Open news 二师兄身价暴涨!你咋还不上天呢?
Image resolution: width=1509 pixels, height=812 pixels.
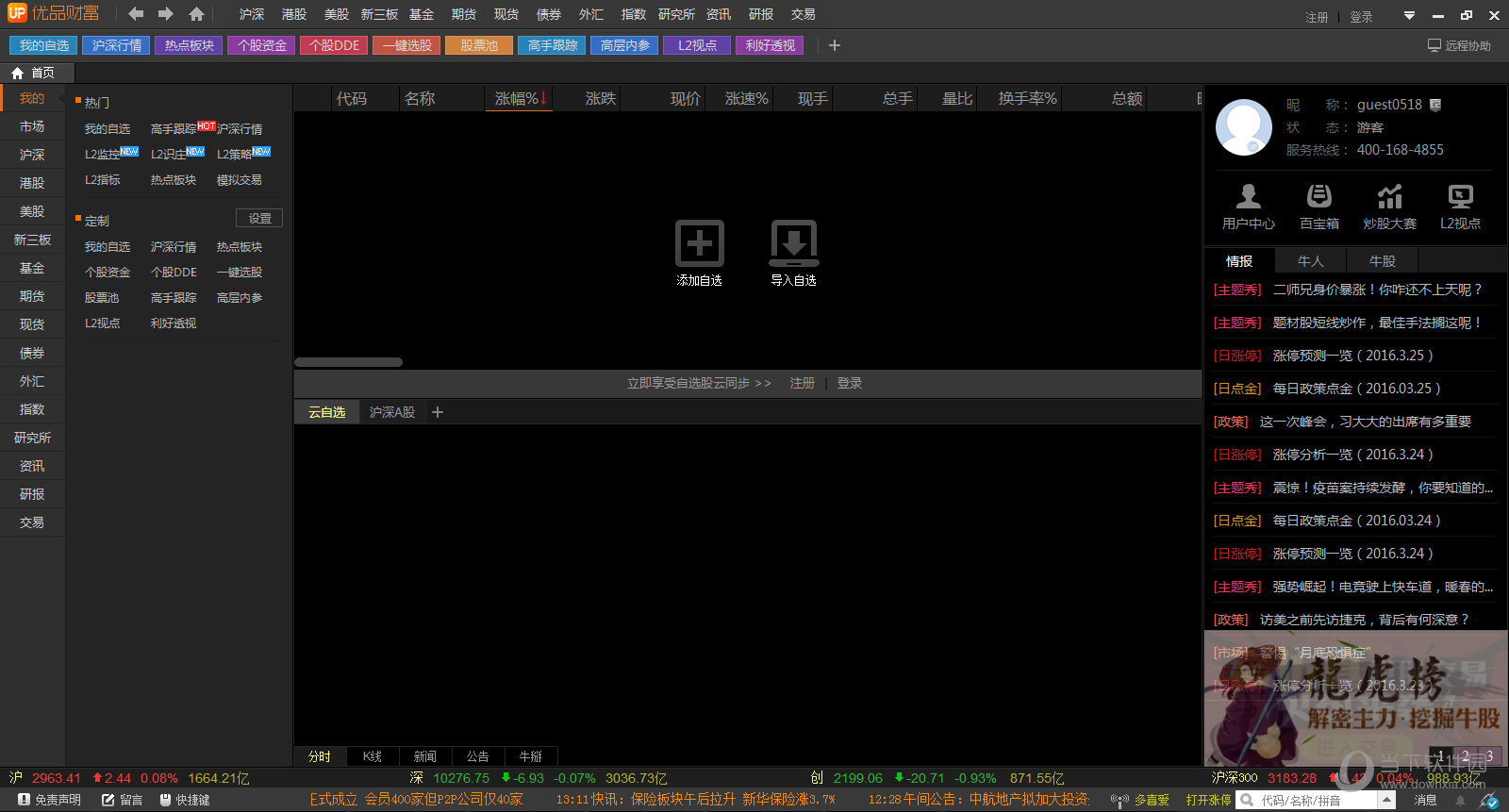pyautogui.click(x=1378, y=290)
